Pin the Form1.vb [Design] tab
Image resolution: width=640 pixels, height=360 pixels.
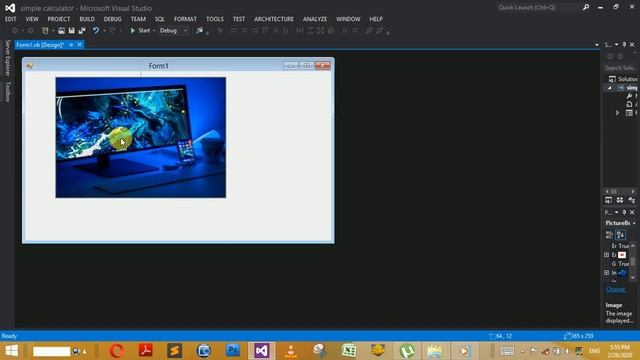71,44
